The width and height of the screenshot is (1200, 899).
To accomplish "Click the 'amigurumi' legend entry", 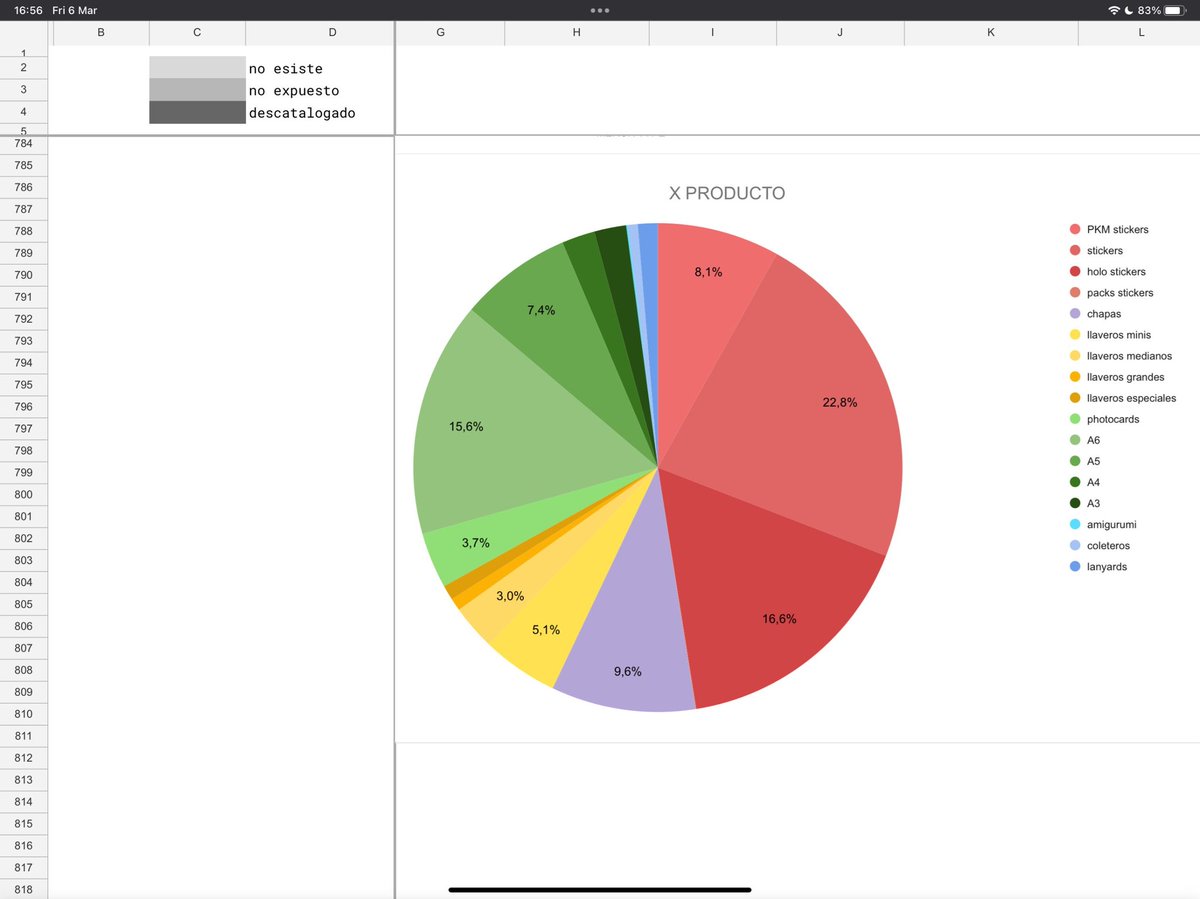I will coord(1103,525).
